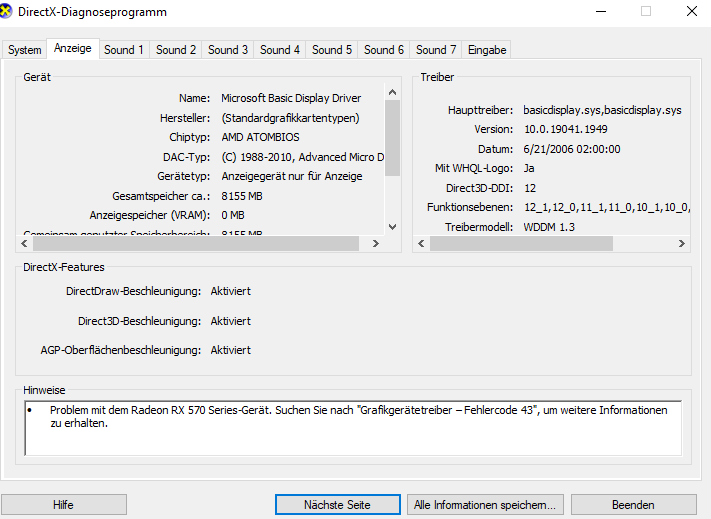Open the Sound 2 tab

point(176,50)
